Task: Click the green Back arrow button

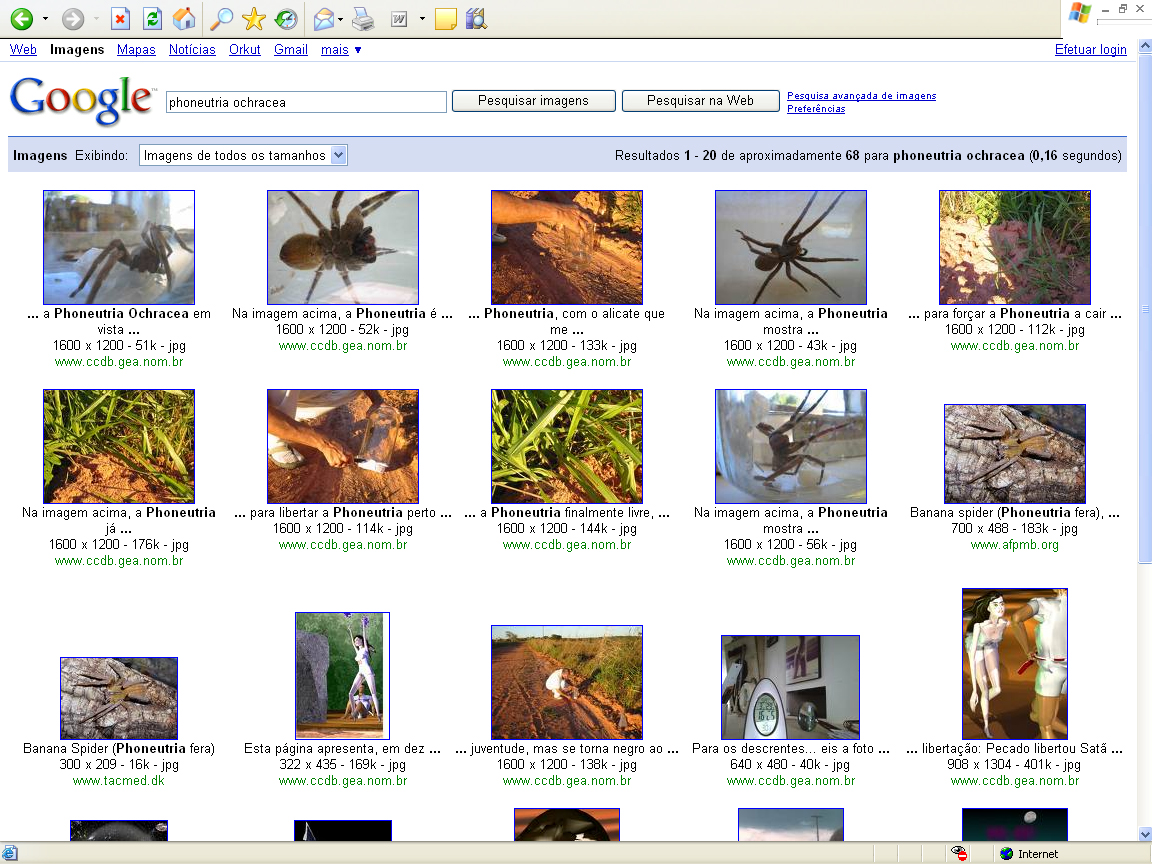Action: coord(21,19)
